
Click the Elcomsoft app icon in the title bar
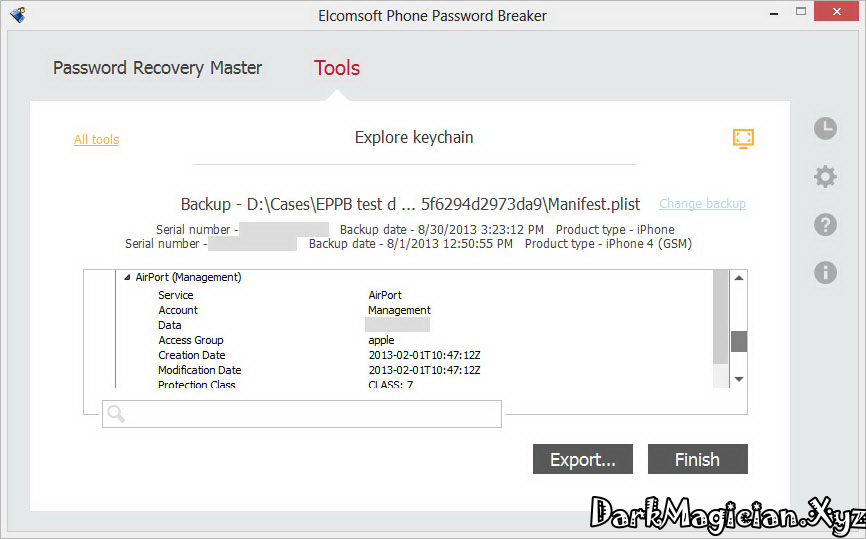tap(18, 14)
